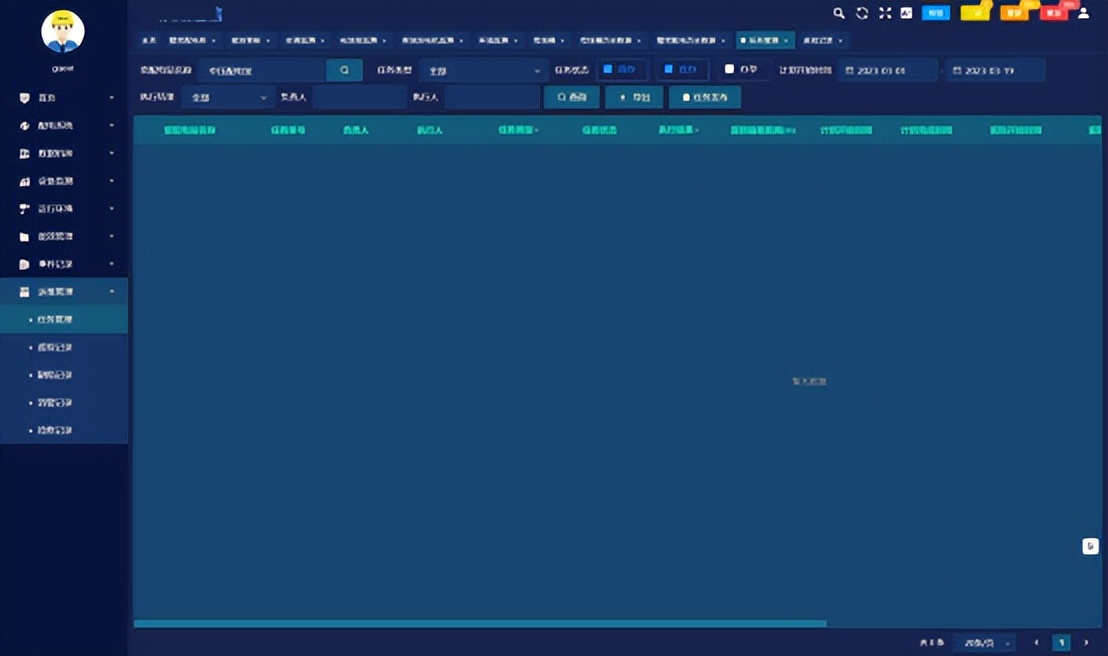Open the user profile icon at top right
Image resolution: width=1108 pixels, height=656 pixels.
click(1083, 13)
